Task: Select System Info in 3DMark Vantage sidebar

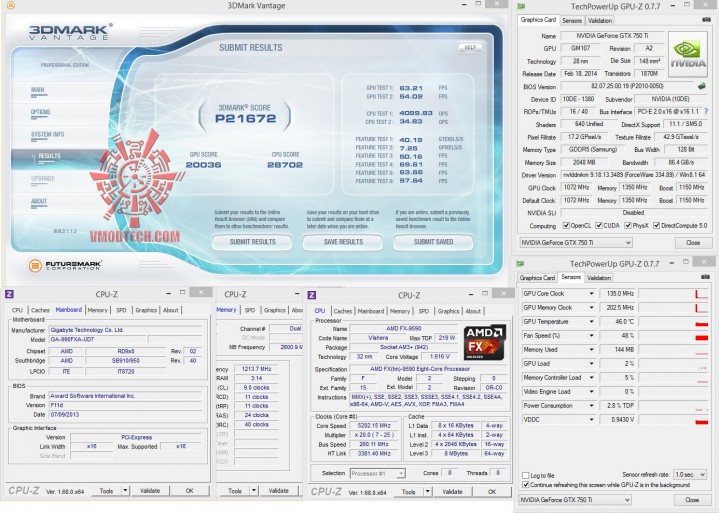Action: [x=47, y=136]
